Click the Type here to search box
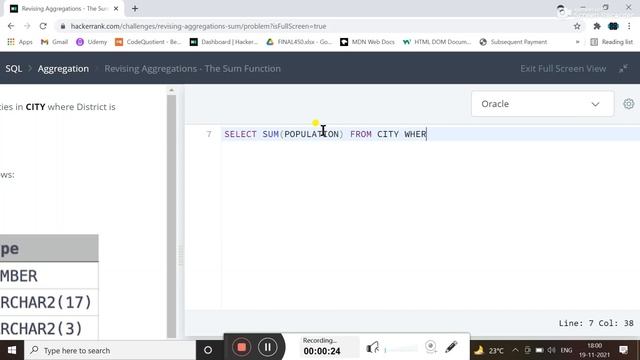The height and width of the screenshot is (360, 640). 110,350
